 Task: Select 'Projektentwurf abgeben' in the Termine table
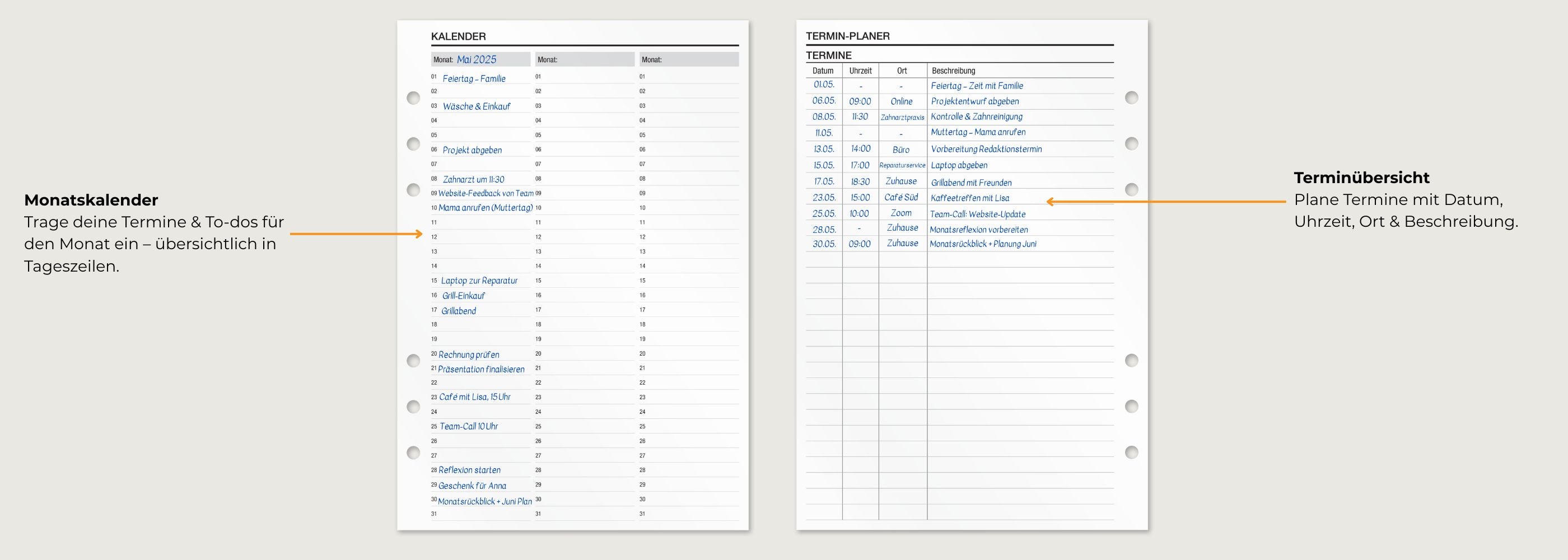pyautogui.click(x=974, y=102)
